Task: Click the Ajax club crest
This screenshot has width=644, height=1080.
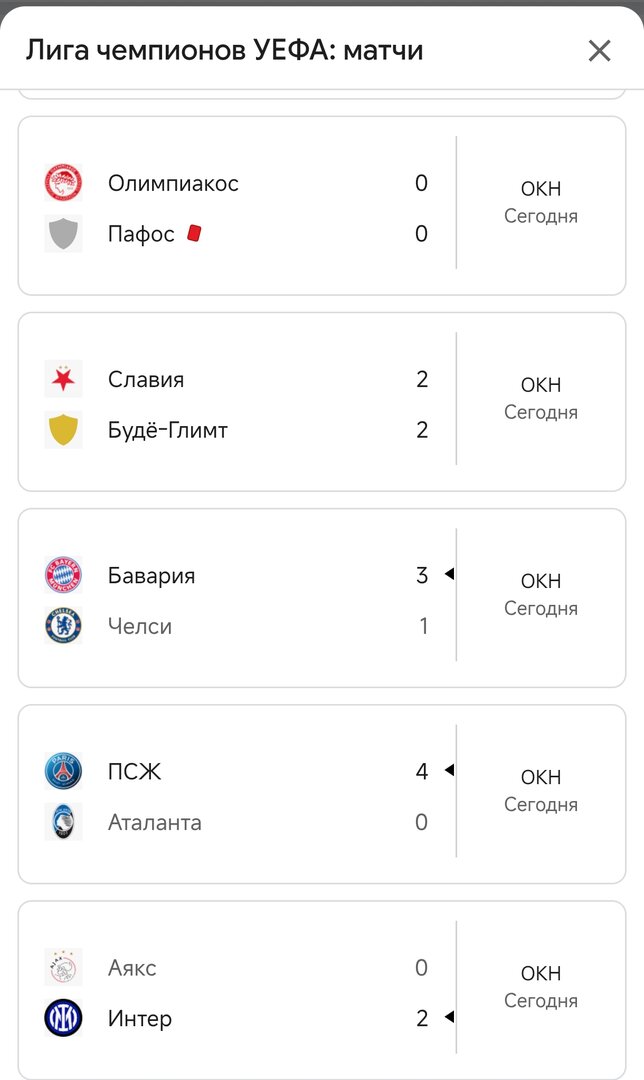Action: pos(63,967)
